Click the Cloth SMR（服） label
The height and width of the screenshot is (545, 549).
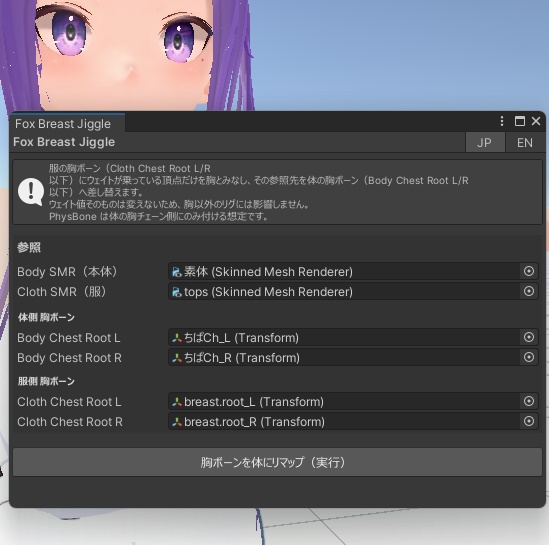point(62,292)
